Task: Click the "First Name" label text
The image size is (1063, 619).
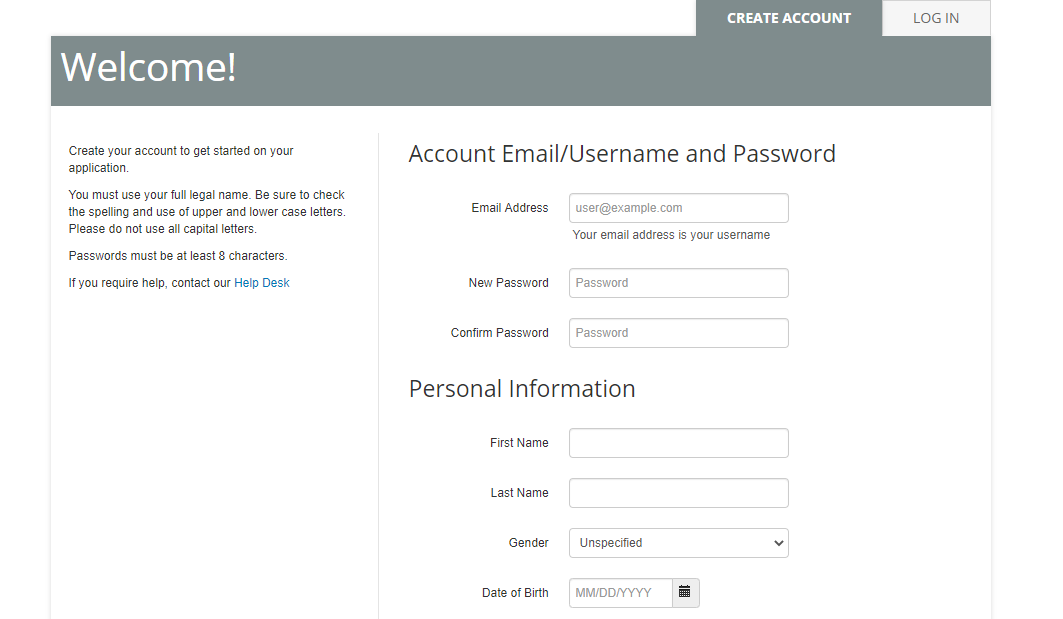Action: tap(519, 443)
